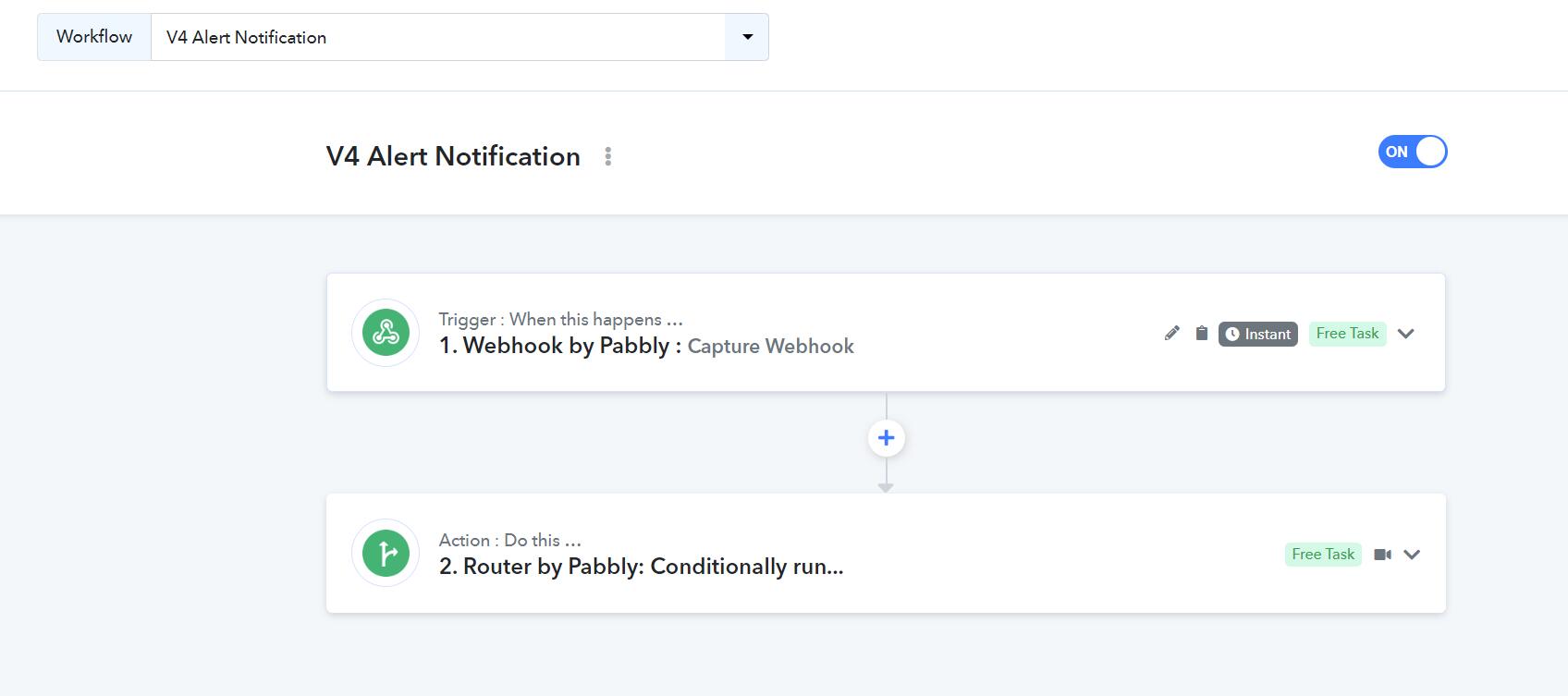1568x696 pixels.
Task: Expand the Webhook by Pabbly trigger step
Action: click(x=1406, y=334)
